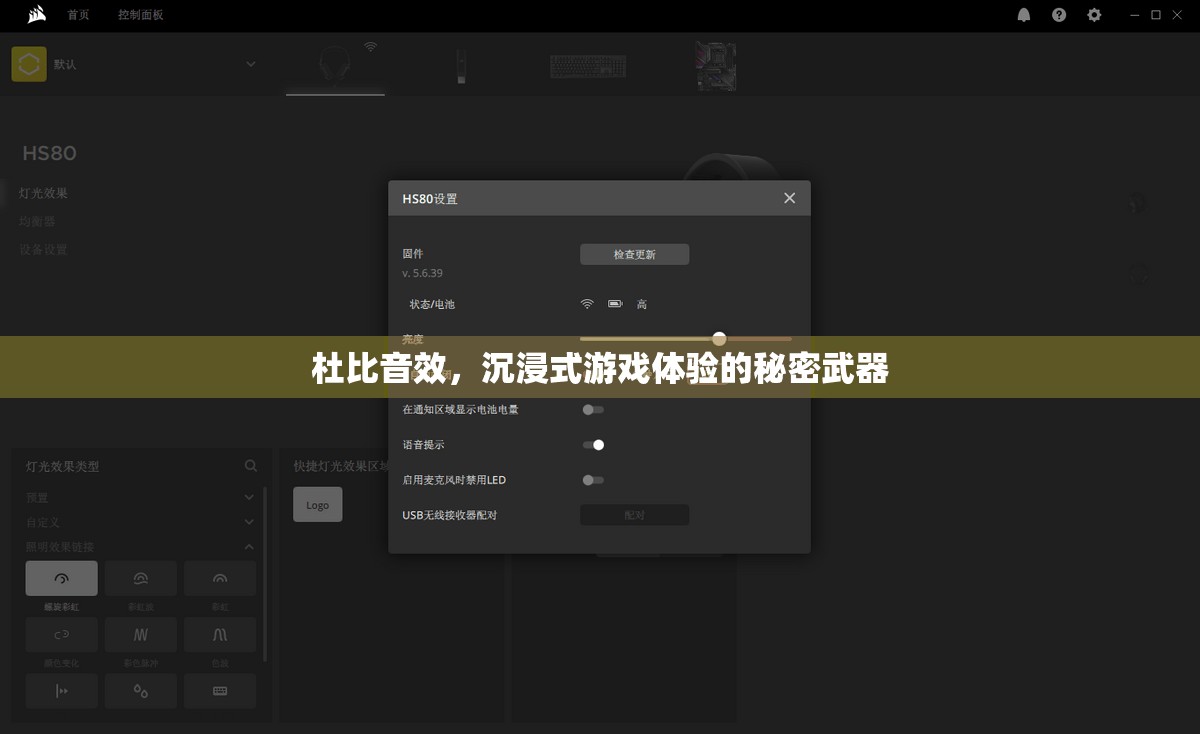
Task: Select the 彩虹 effect tile
Action: pyautogui.click(x=220, y=578)
